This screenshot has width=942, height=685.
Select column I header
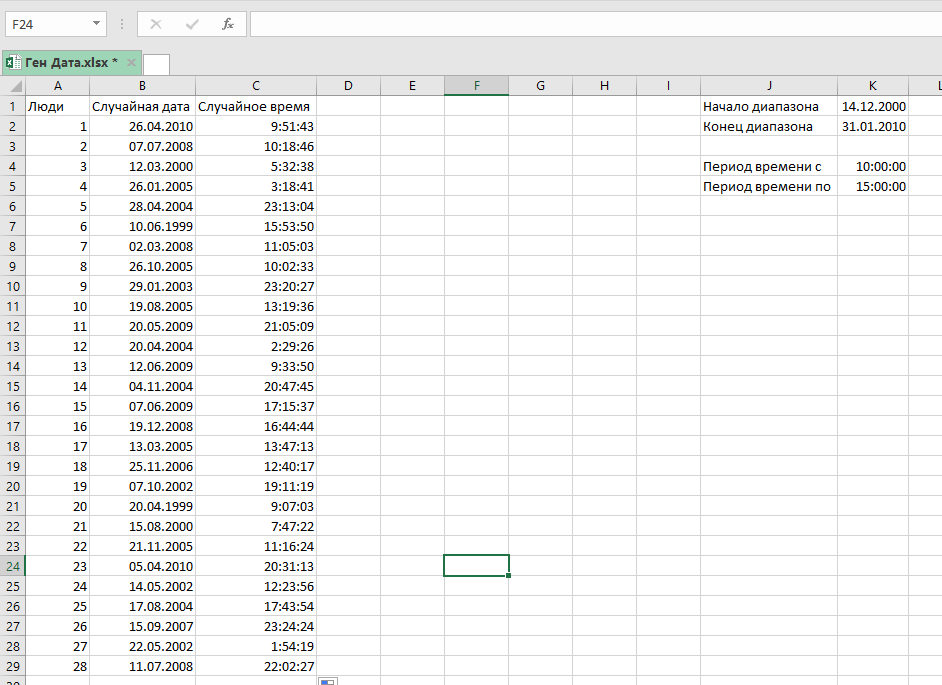(x=669, y=86)
